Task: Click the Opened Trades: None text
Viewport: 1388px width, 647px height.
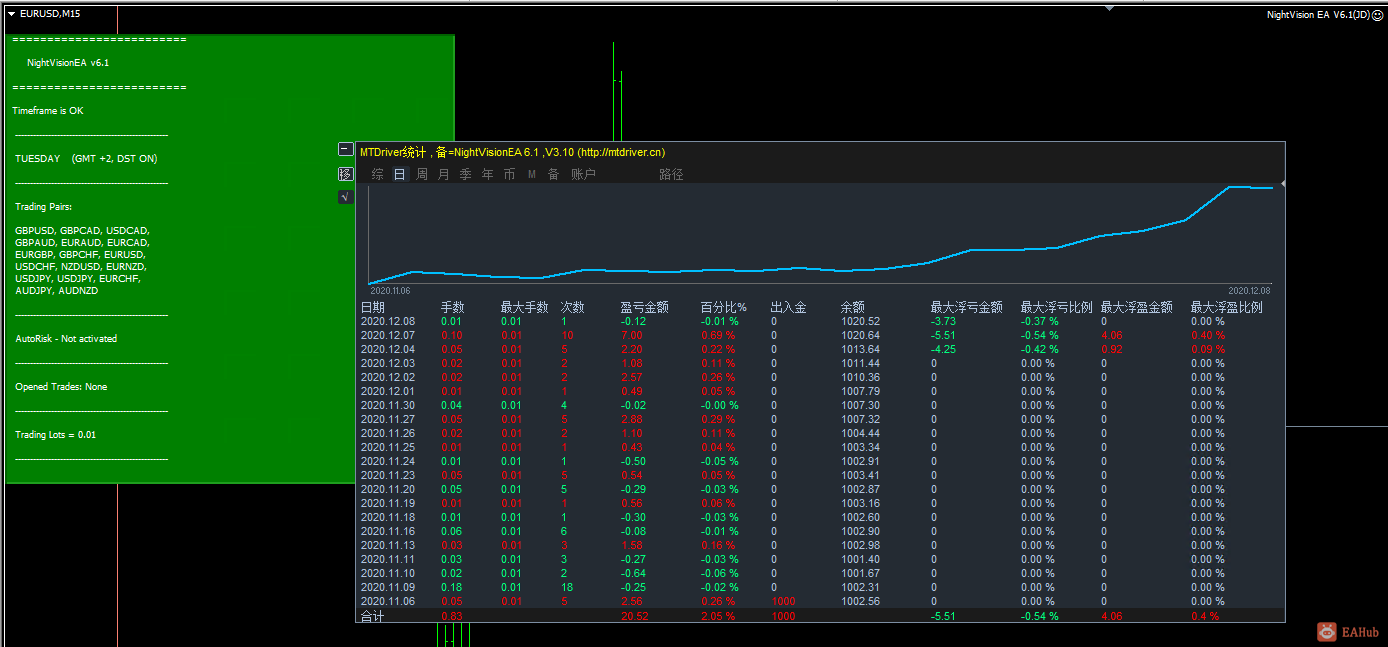Action: tap(61, 387)
